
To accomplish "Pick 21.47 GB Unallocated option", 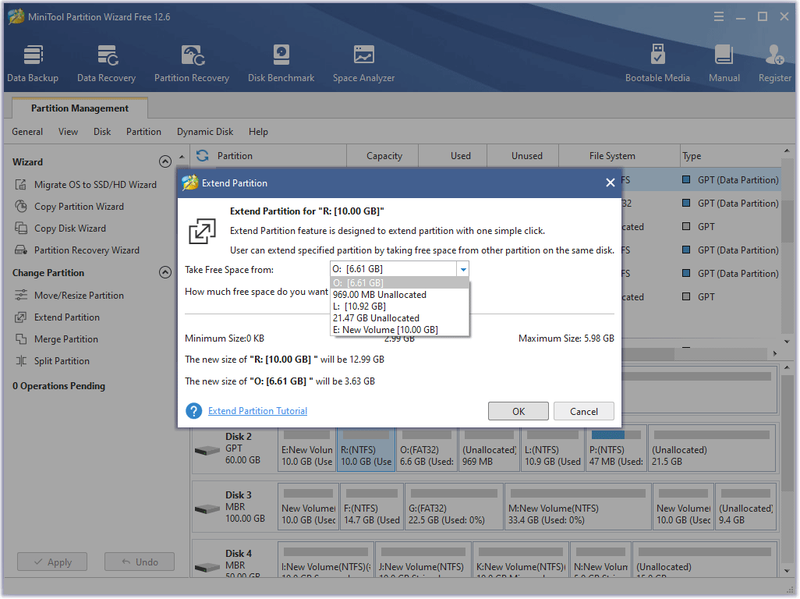I will [x=399, y=318].
